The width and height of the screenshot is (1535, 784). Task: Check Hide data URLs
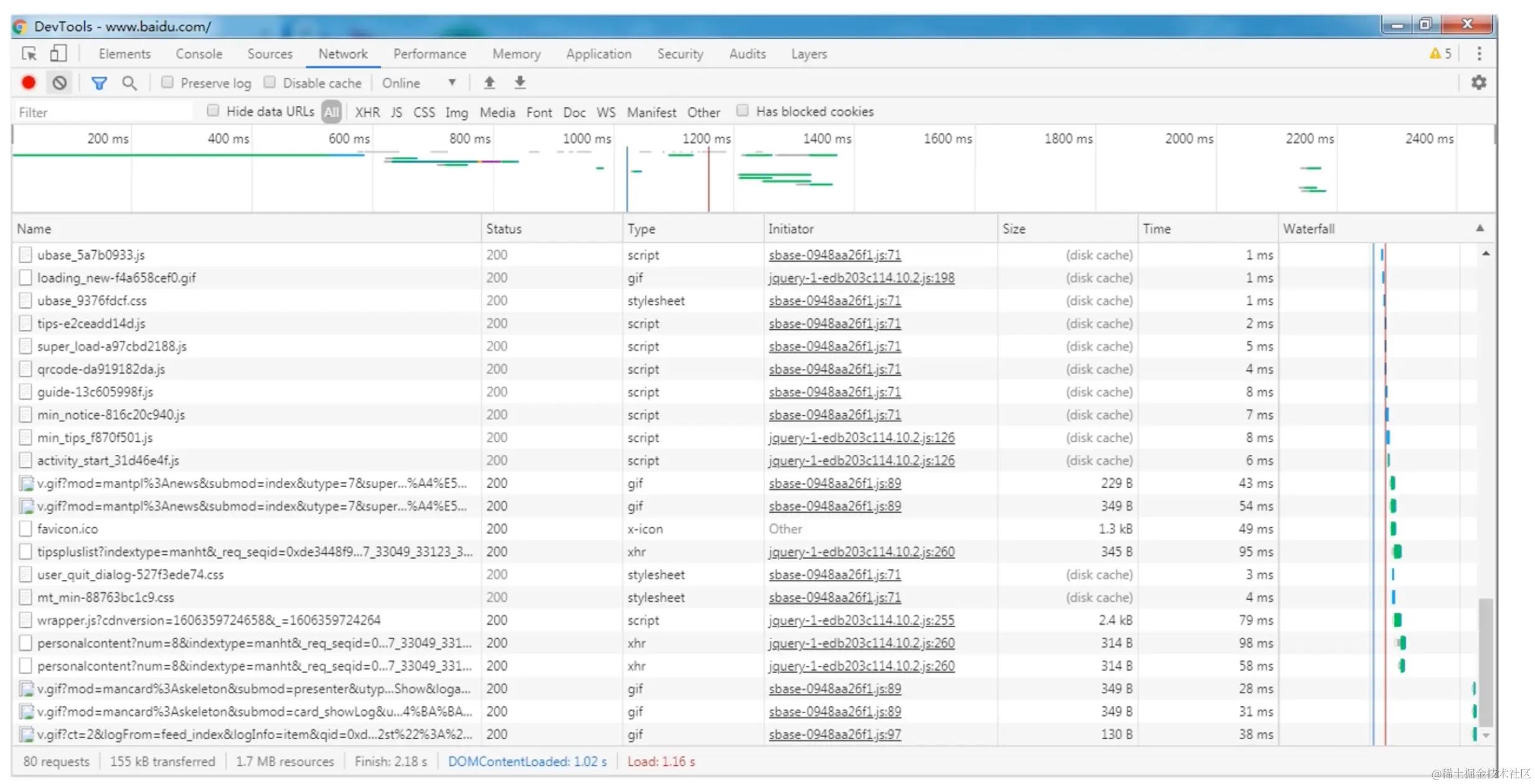click(213, 111)
